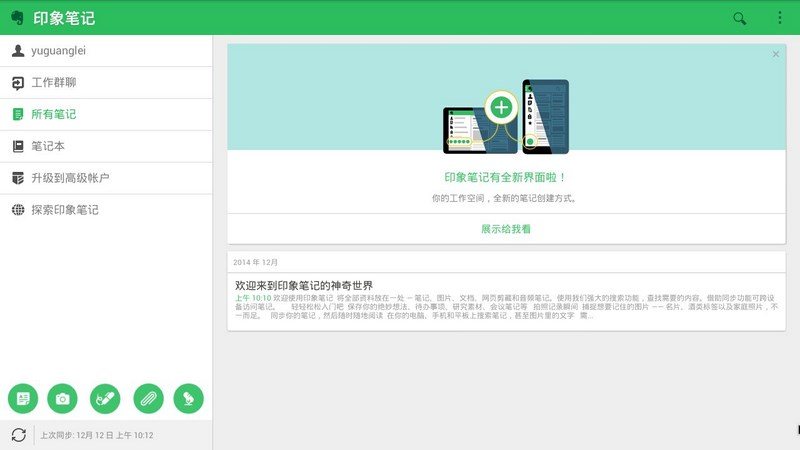Select 升级到高级帐户 upgrade option
Screen dimensions: 800x450
pos(106,178)
